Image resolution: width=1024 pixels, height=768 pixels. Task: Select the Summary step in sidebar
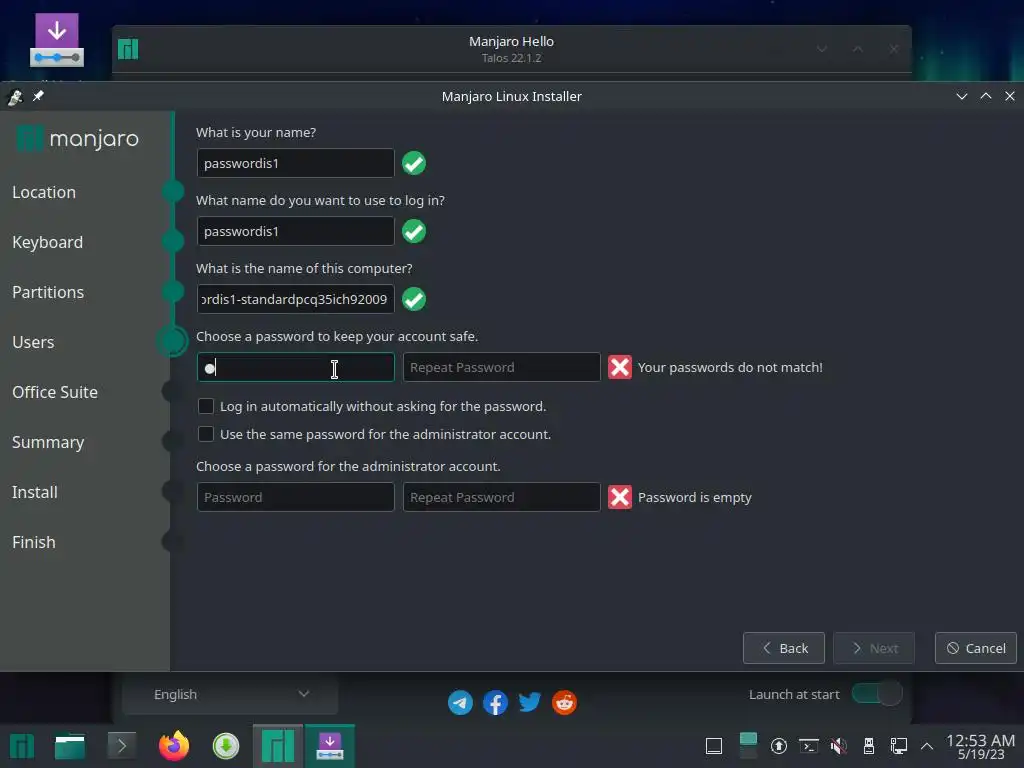48,442
